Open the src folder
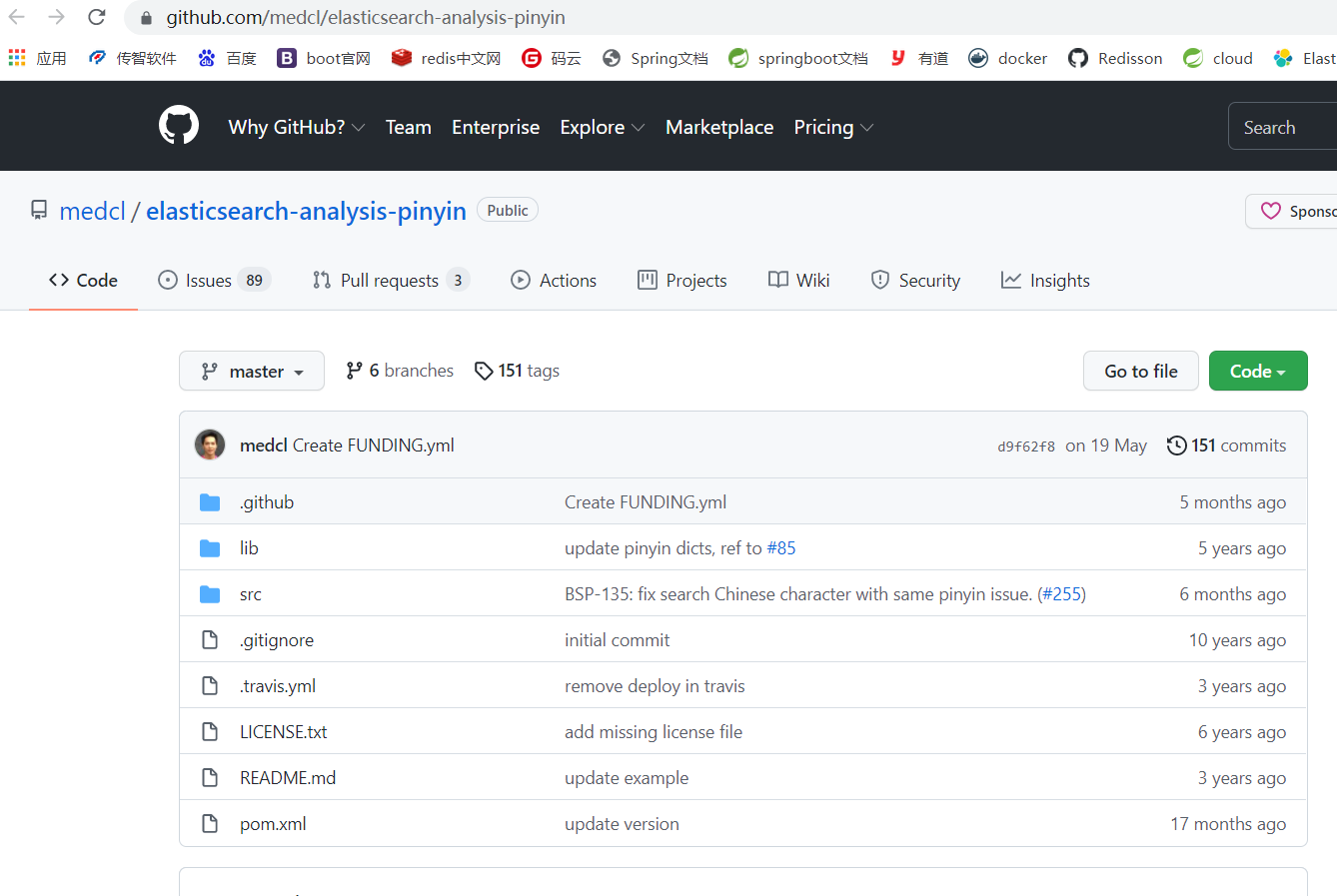 (x=251, y=593)
